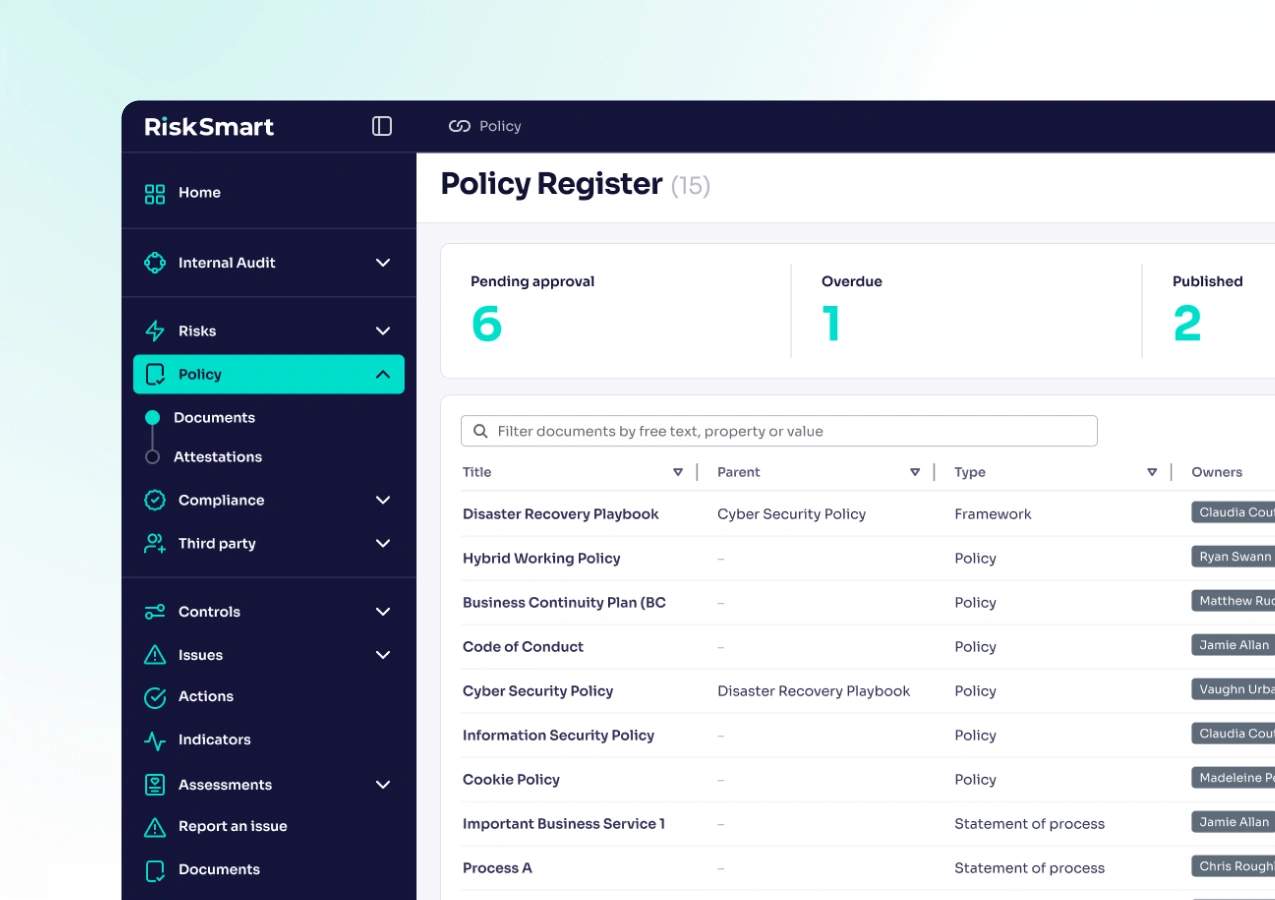This screenshot has height=900, width=1275.
Task: Click the Ryan Swann owner tag
Action: coord(1234,557)
